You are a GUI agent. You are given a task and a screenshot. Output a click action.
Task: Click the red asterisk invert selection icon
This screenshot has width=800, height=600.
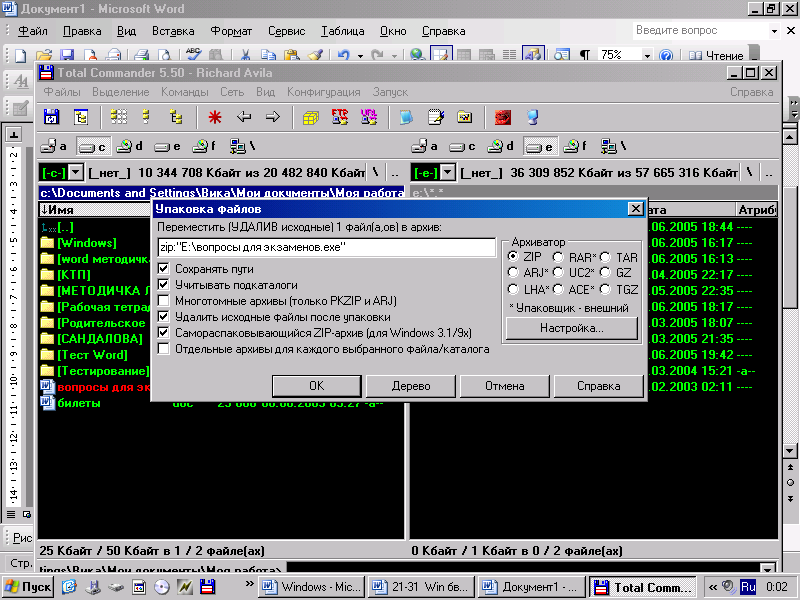215,117
